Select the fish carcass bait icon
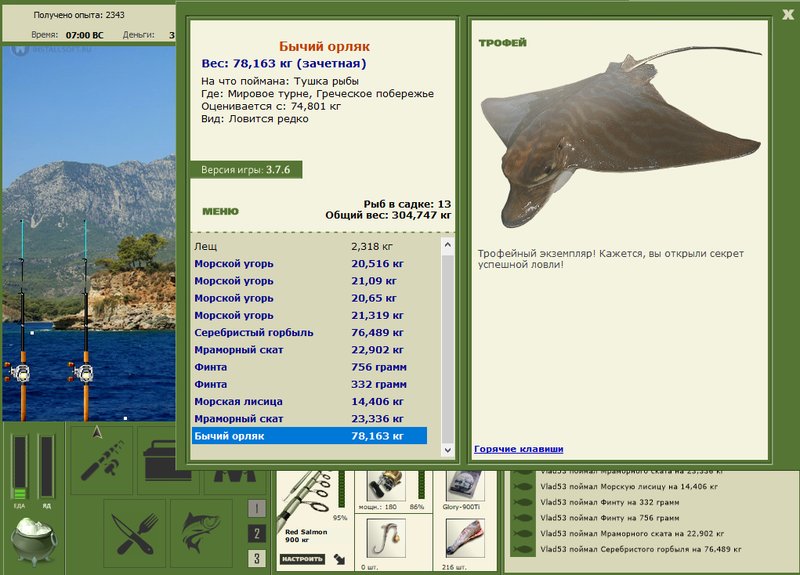The width and height of the screenshot is (800, 575). click(464, 538)
